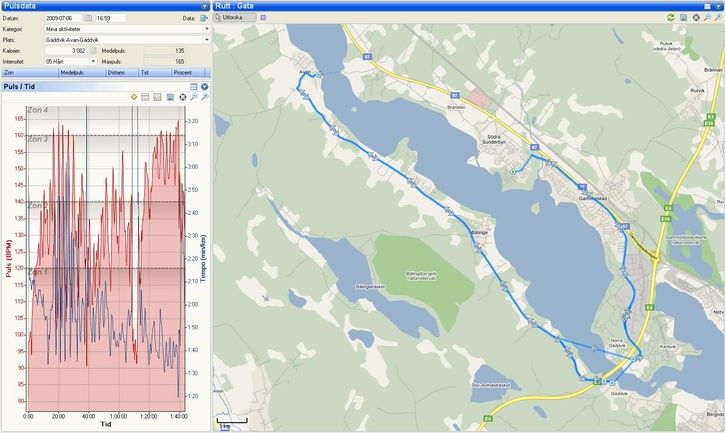The width and height of the screenshot is (725, 433).
Task: Click the horizontal split lines chart icon
Action: [145, 97]
